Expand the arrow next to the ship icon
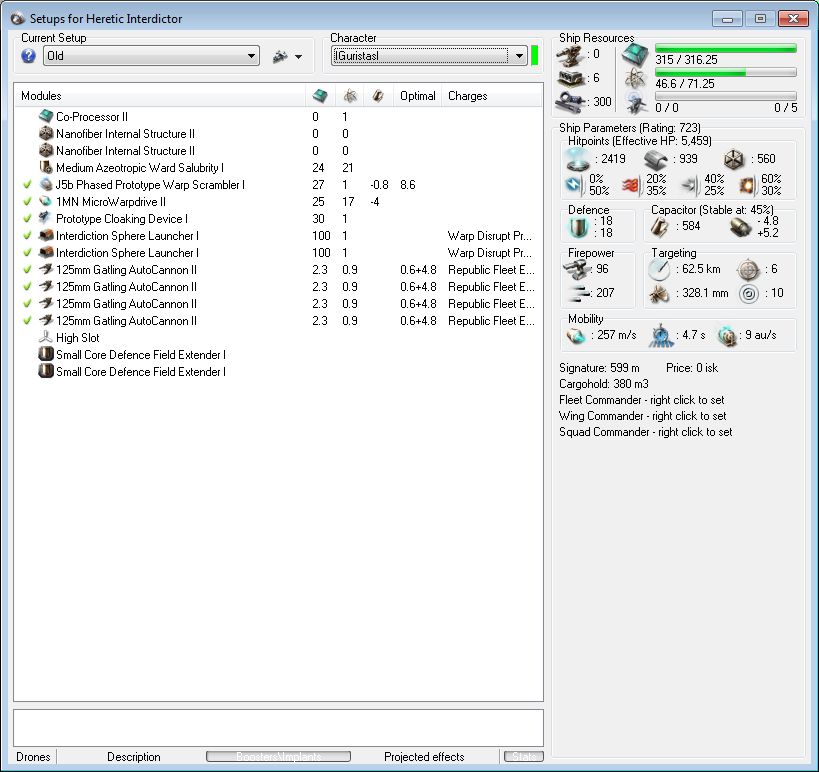This screenshot has width=819, height=772. point(299,56)
